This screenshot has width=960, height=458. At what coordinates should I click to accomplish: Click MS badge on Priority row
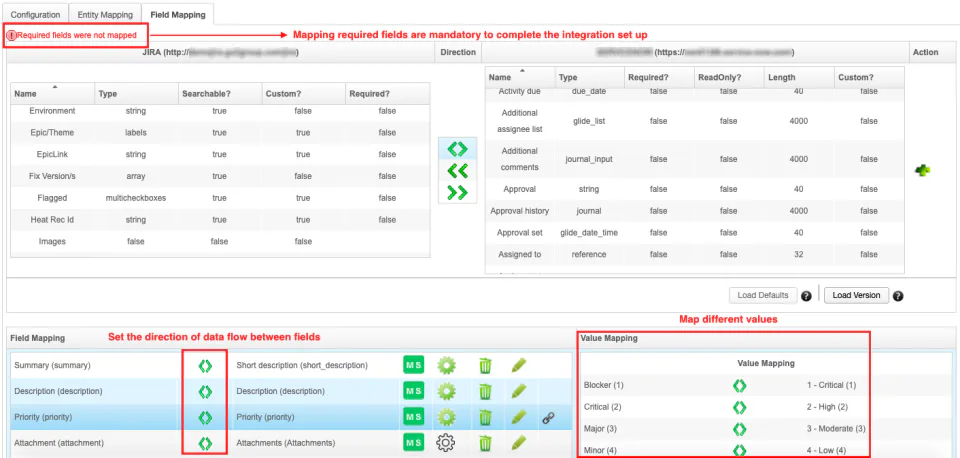tap(413, 416)
